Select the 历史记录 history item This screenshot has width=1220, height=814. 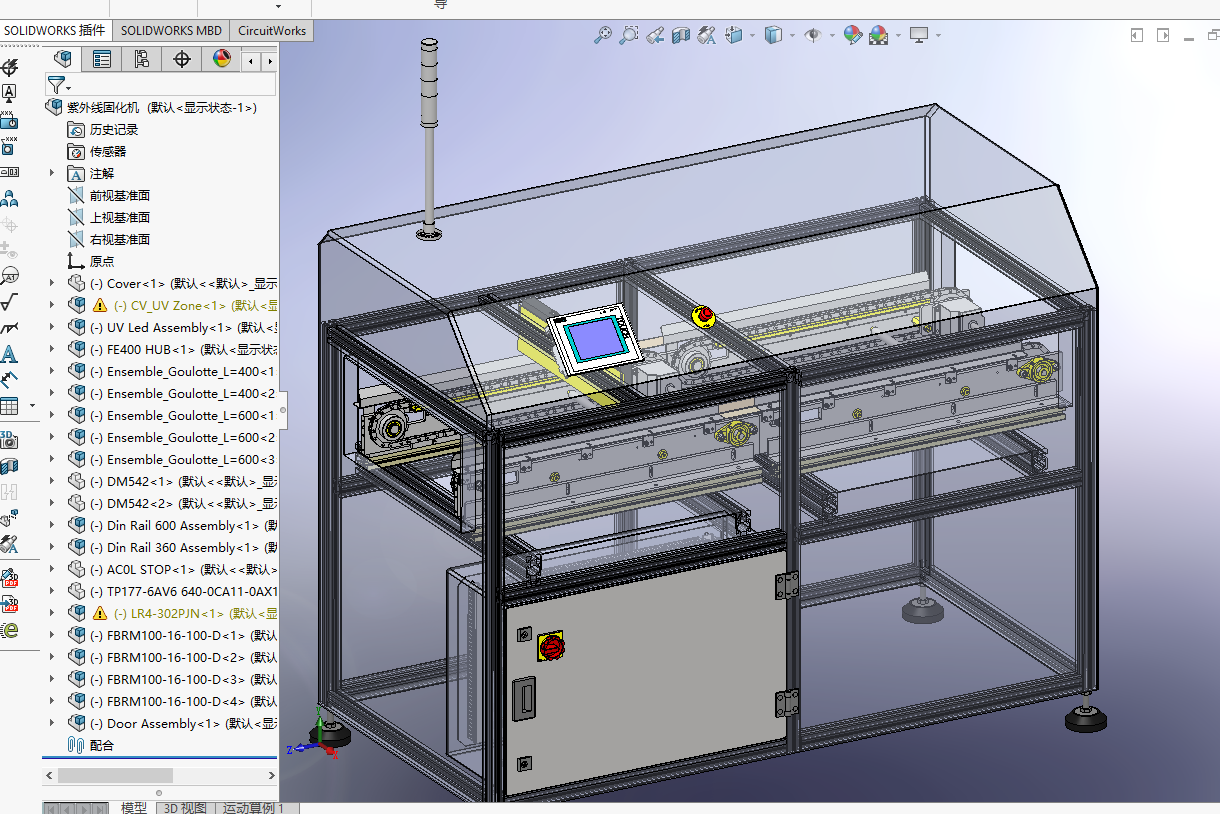(103, 129)
